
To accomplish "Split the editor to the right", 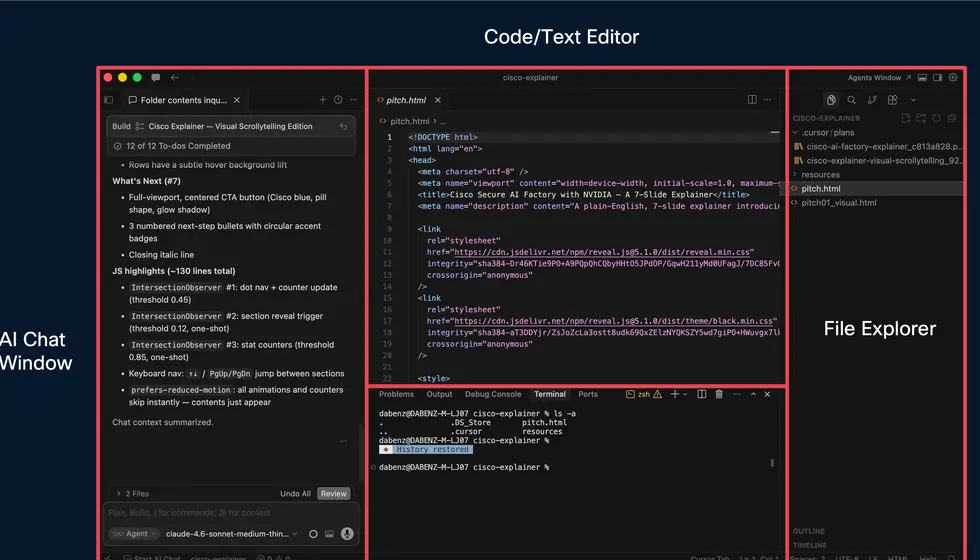I will pyautogui.click(x=752, y=99).
